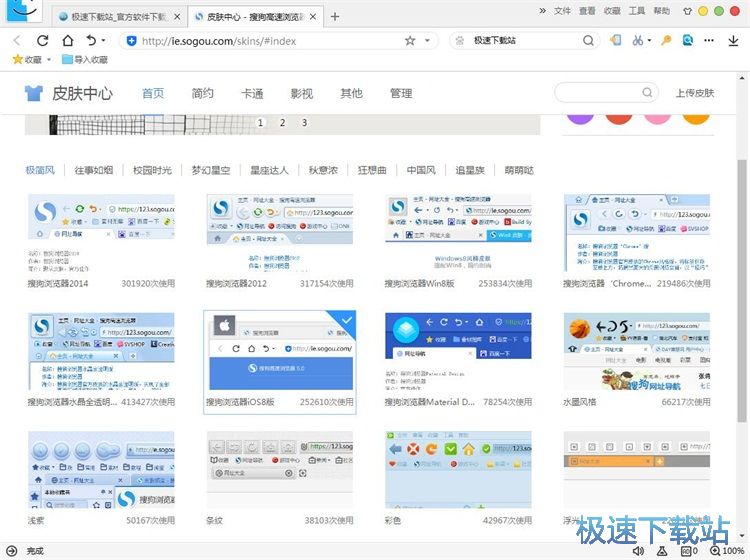Select the 卡通 category tab

coord(252,93)
